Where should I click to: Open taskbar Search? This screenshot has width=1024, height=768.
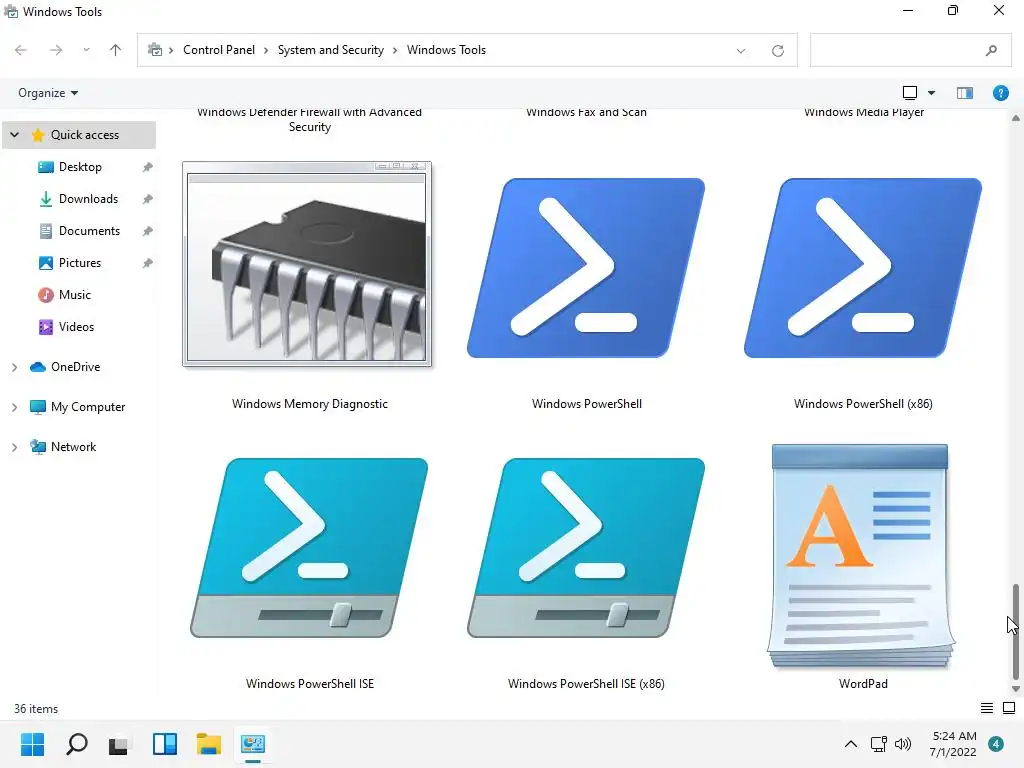[x=77, y=744]
